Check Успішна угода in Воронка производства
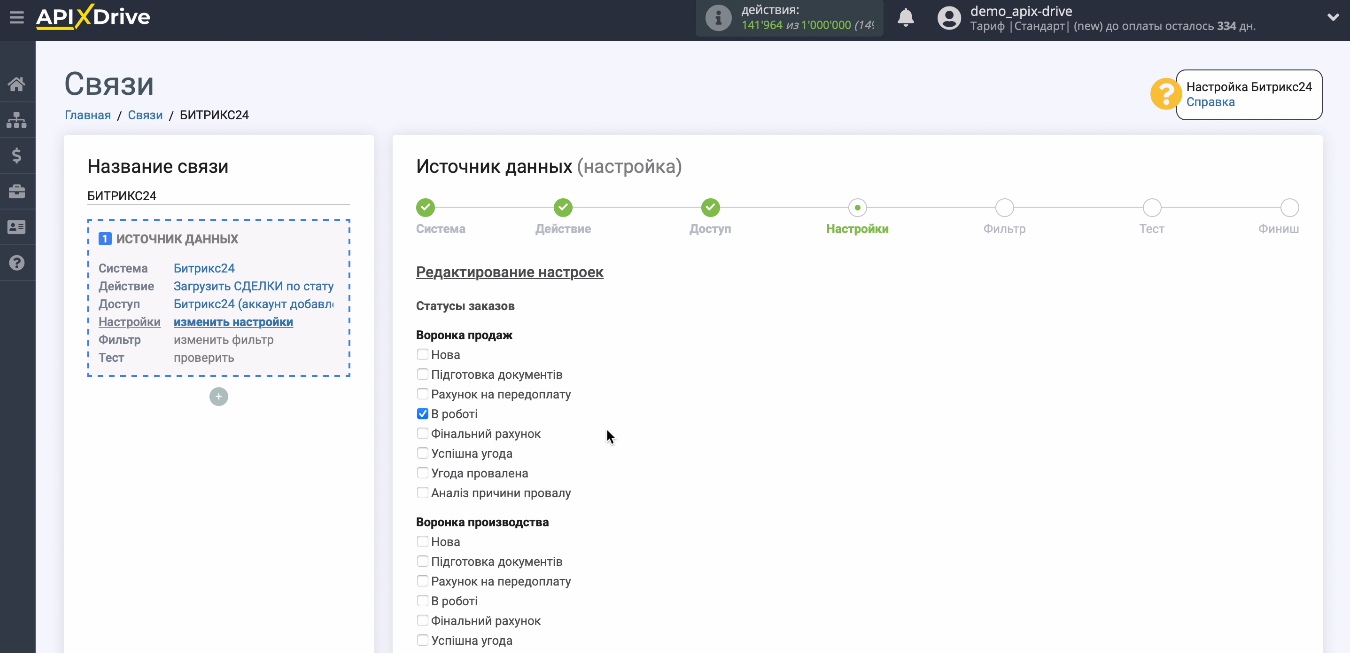 point(423,641)
